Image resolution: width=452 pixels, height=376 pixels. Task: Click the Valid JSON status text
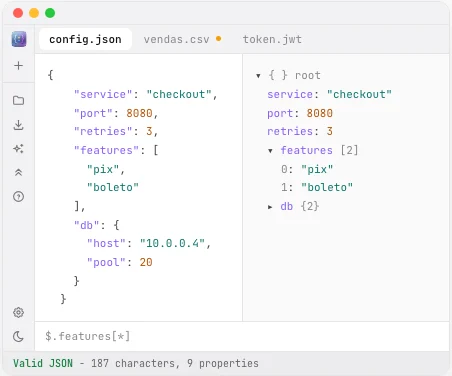[43, 363]
